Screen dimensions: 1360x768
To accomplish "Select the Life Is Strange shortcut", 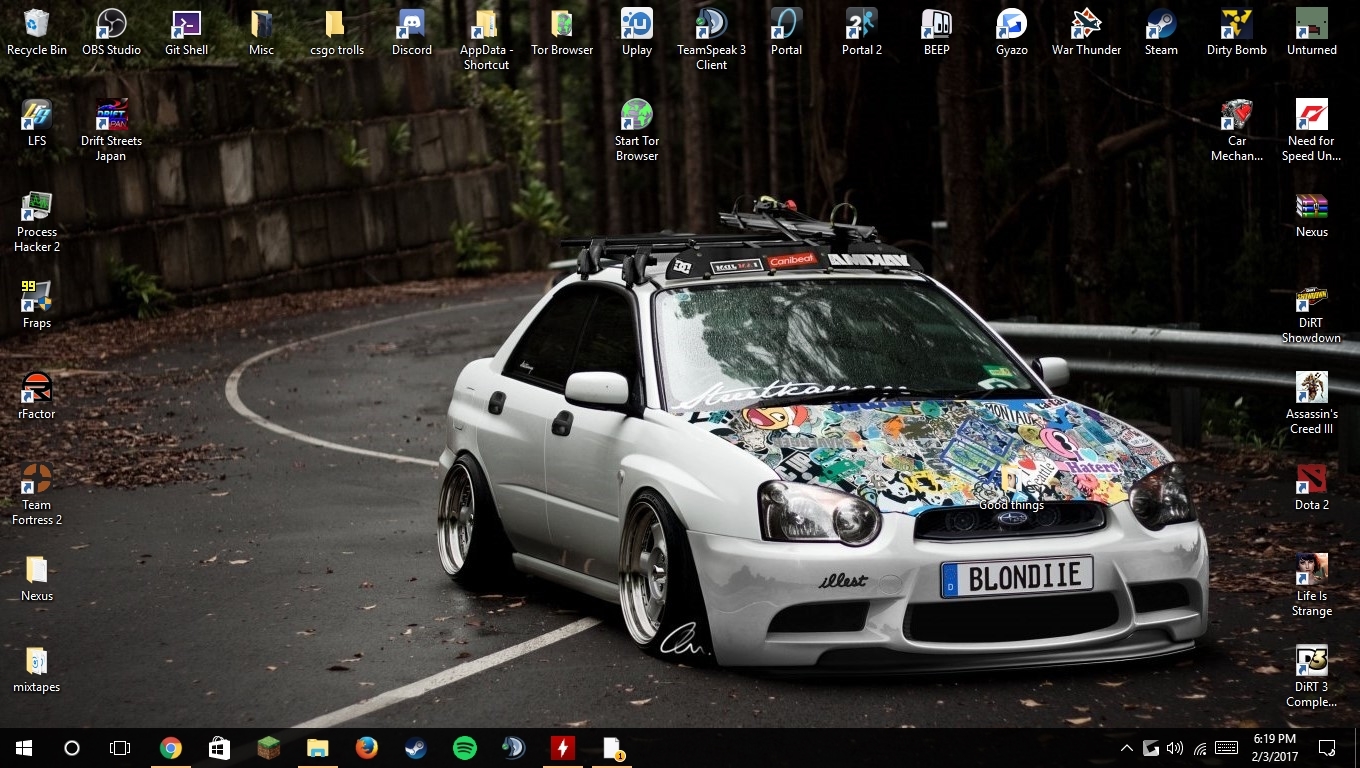I will [1312, 585].
